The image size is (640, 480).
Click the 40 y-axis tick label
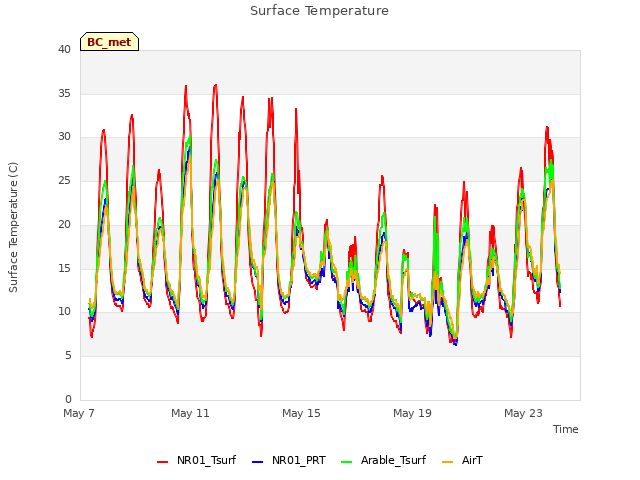click(64, 49)
